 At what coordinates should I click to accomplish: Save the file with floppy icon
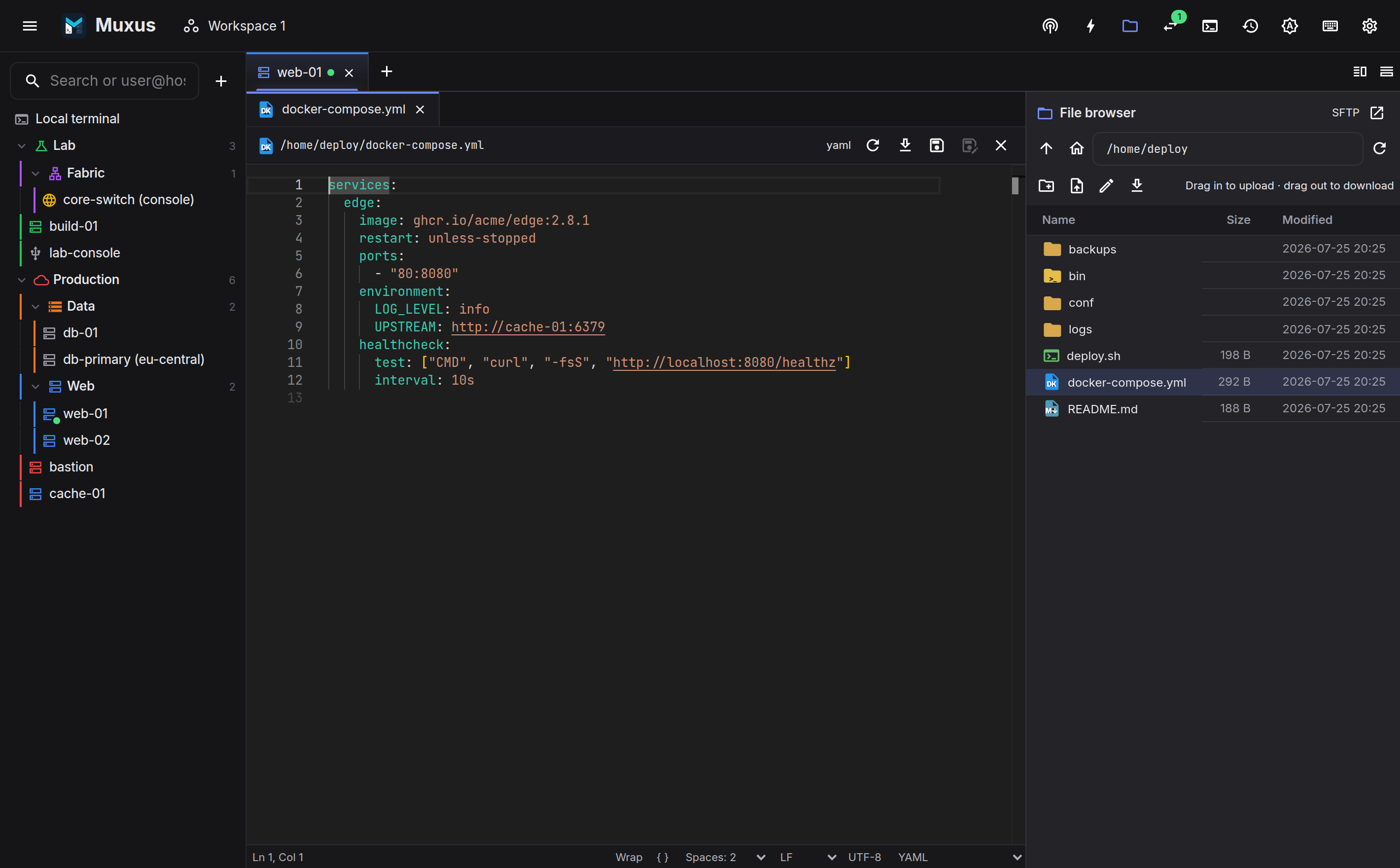point(937,145)
